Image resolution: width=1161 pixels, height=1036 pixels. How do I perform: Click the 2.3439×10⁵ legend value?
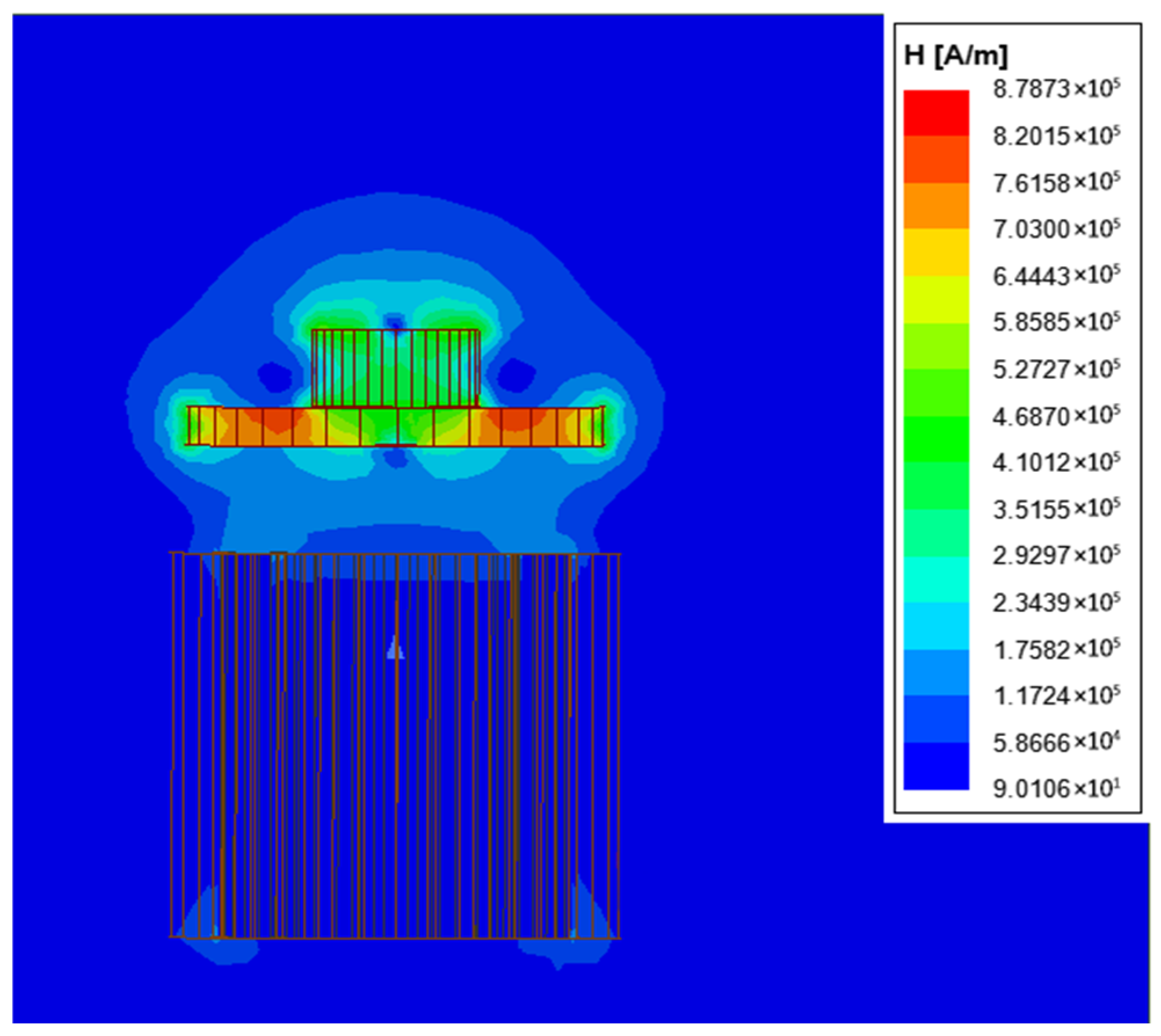coord(1056,603)
